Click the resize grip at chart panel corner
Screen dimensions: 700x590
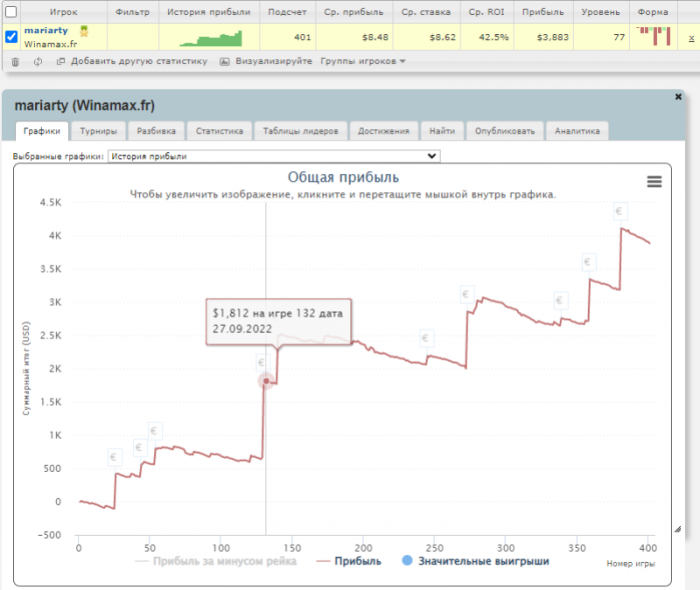pyautogui.click(x=677, y=529)
